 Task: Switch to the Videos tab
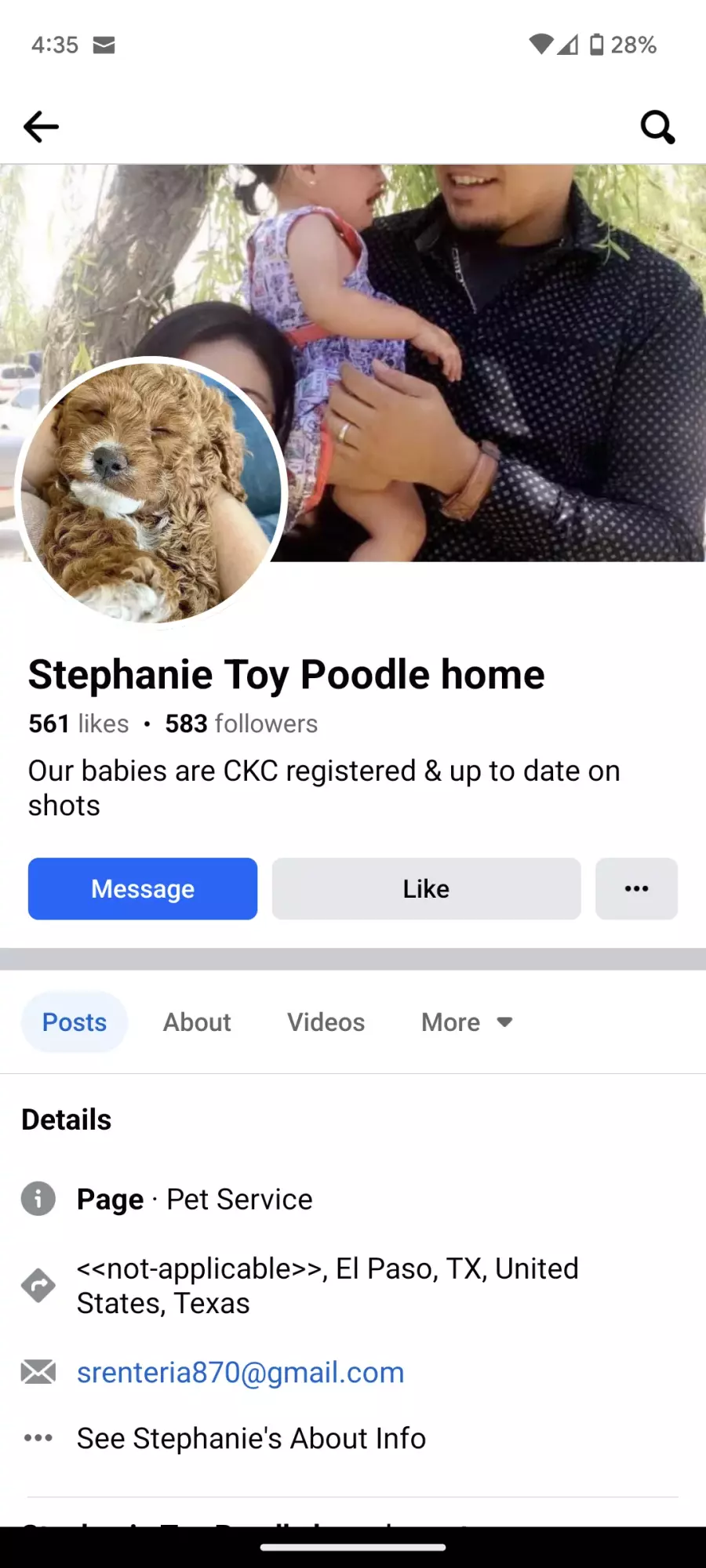tap(326, 1022)
